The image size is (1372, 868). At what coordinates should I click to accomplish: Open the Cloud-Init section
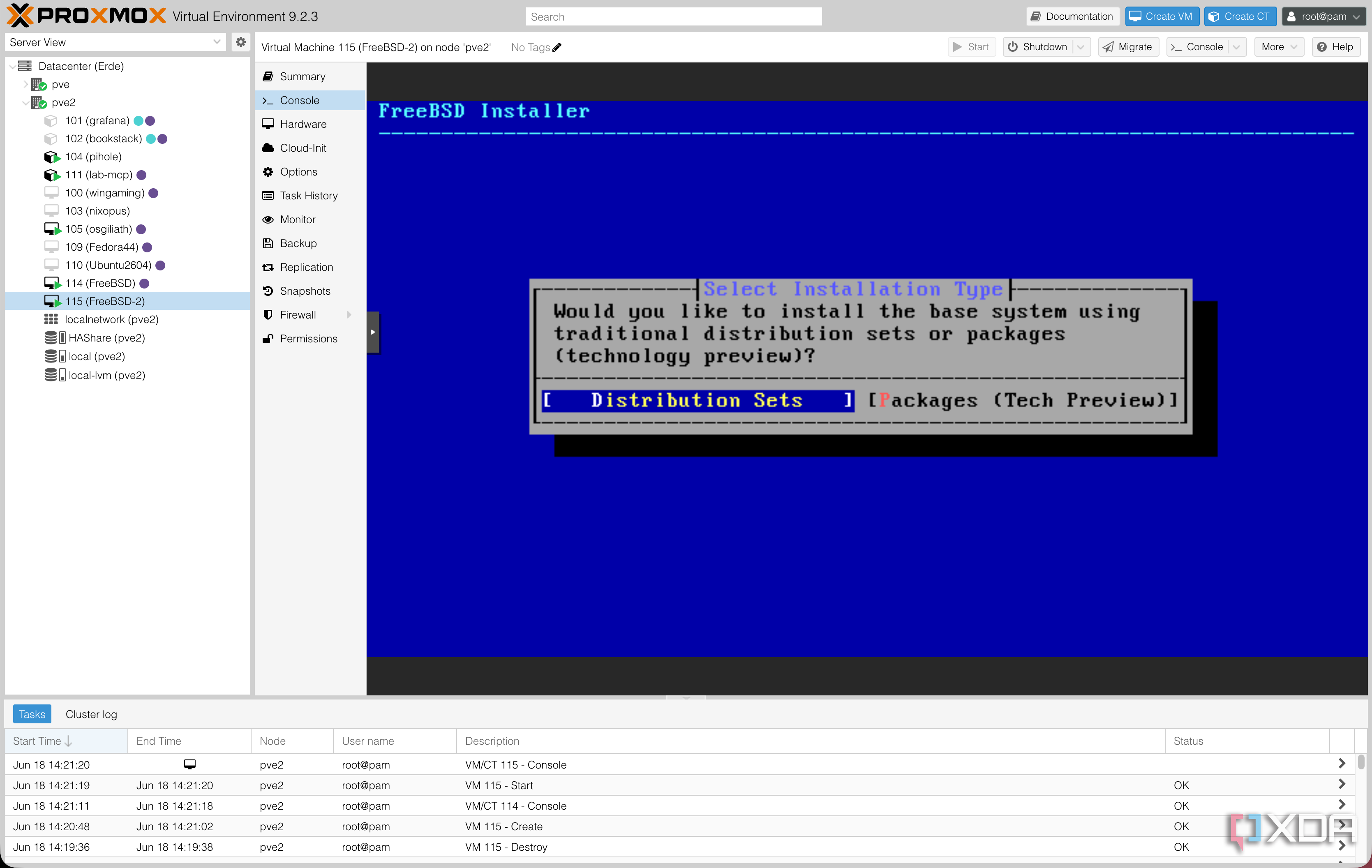tap(310, 148)
